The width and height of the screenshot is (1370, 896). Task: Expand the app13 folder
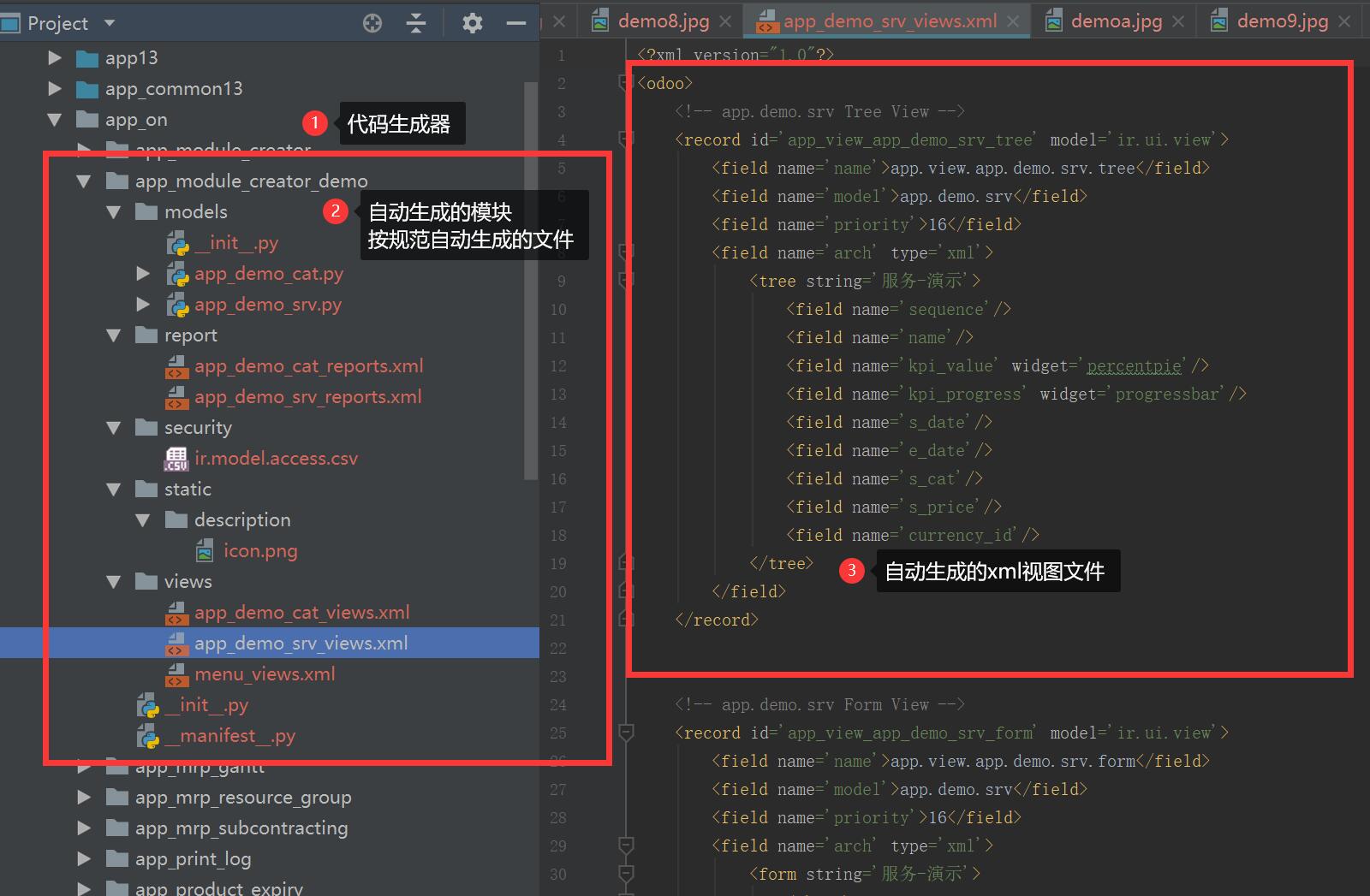55,58
